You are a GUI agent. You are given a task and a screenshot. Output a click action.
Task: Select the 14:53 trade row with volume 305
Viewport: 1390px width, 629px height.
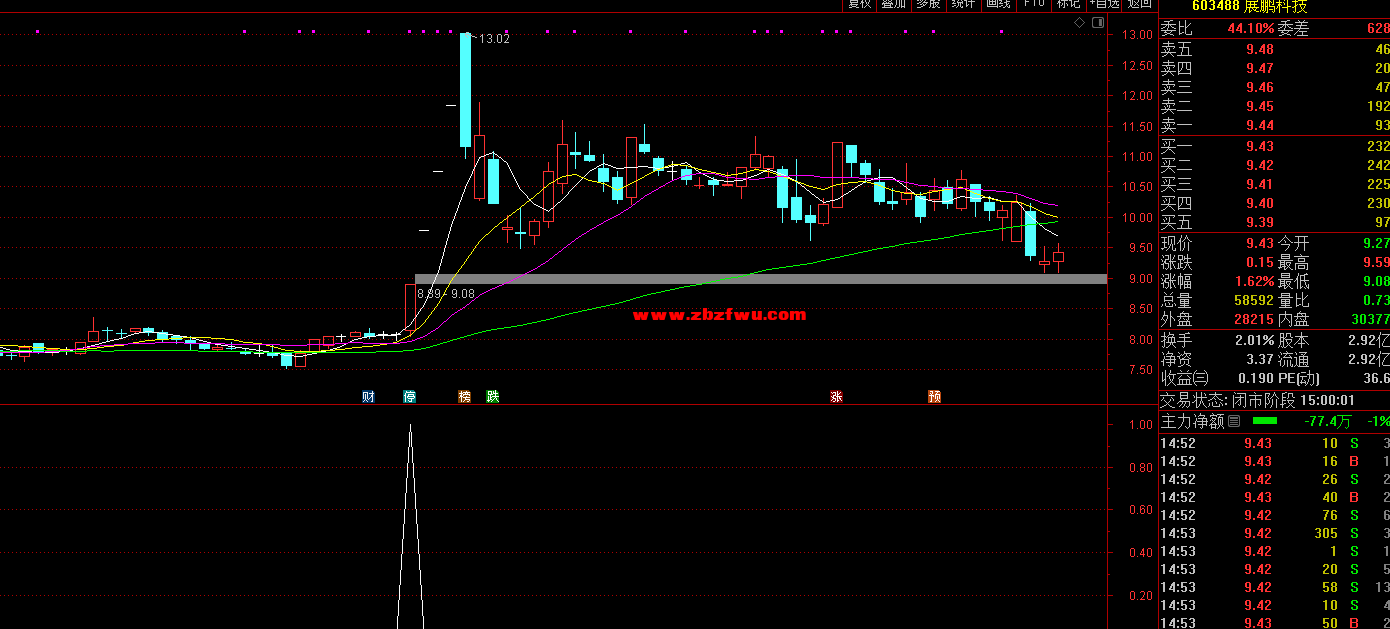(1274, 534)
